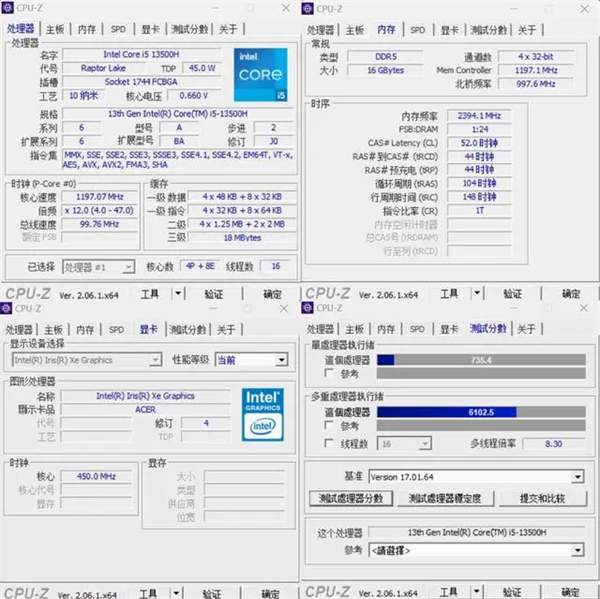Click 确定 in the DDR5 memory window
600x599 pixels.
point(571,294)
